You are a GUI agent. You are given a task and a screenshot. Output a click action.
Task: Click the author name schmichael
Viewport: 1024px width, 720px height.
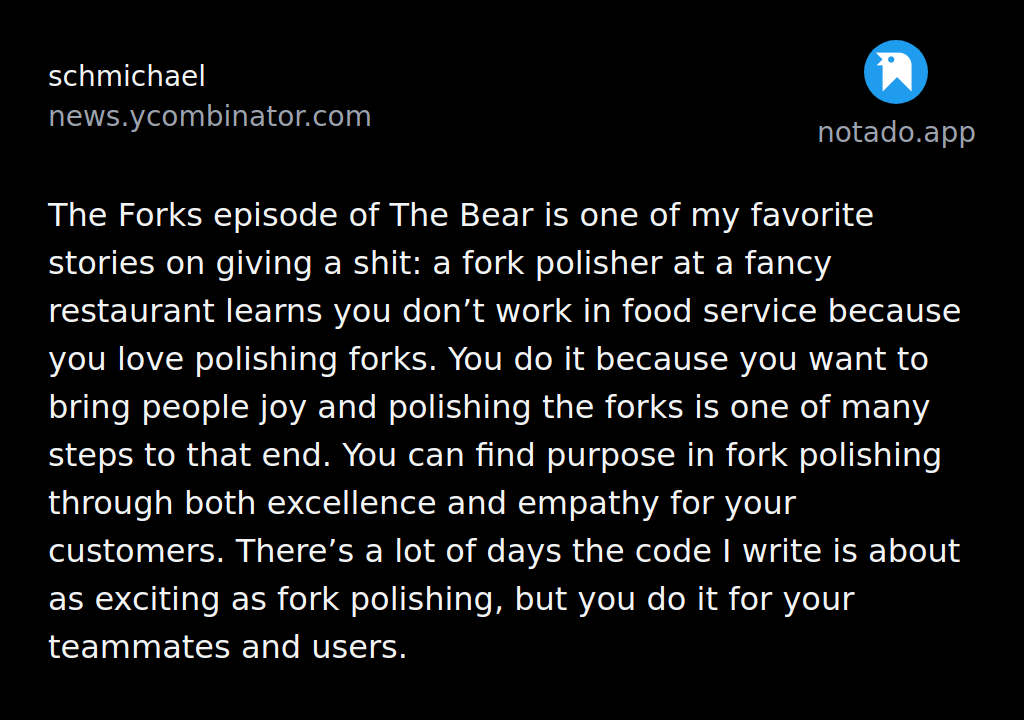click(x=127, y=77)
